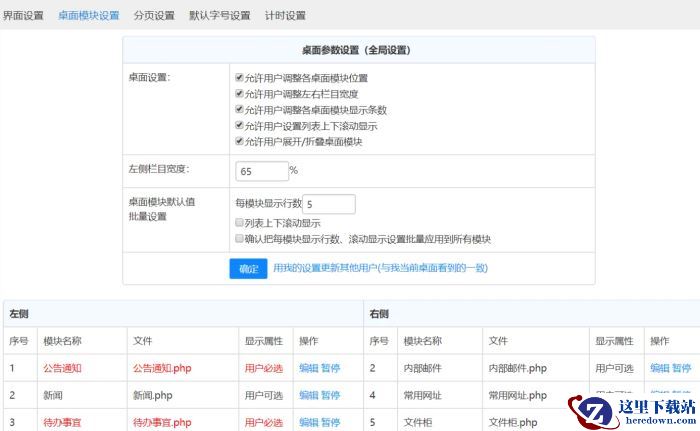Image resolution: width=700 pixels, height=431 pixels.
Task: Click the 左侧栏目宽度 input field
Action: [260, 171]
